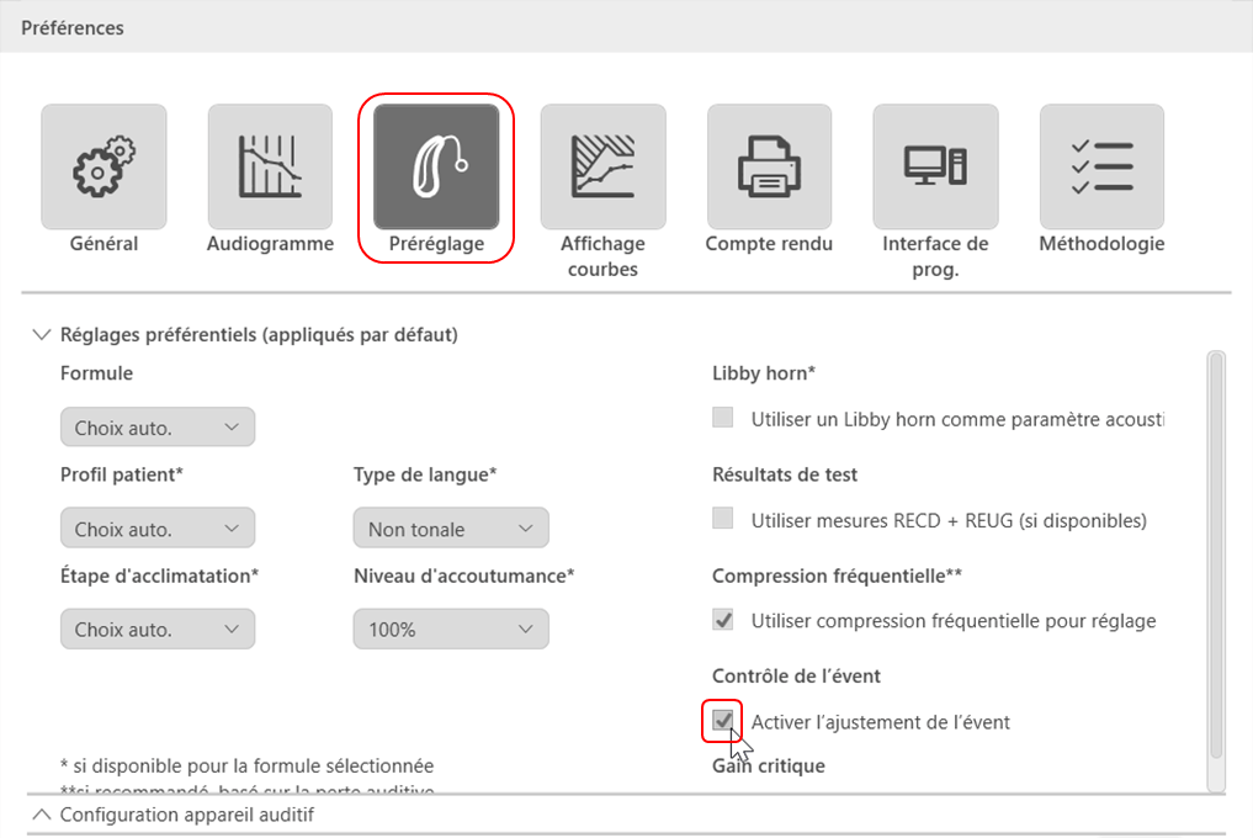The image size is (1253, 838).
Task: Open the Profil patient dropdown
Action: [157, 527]
